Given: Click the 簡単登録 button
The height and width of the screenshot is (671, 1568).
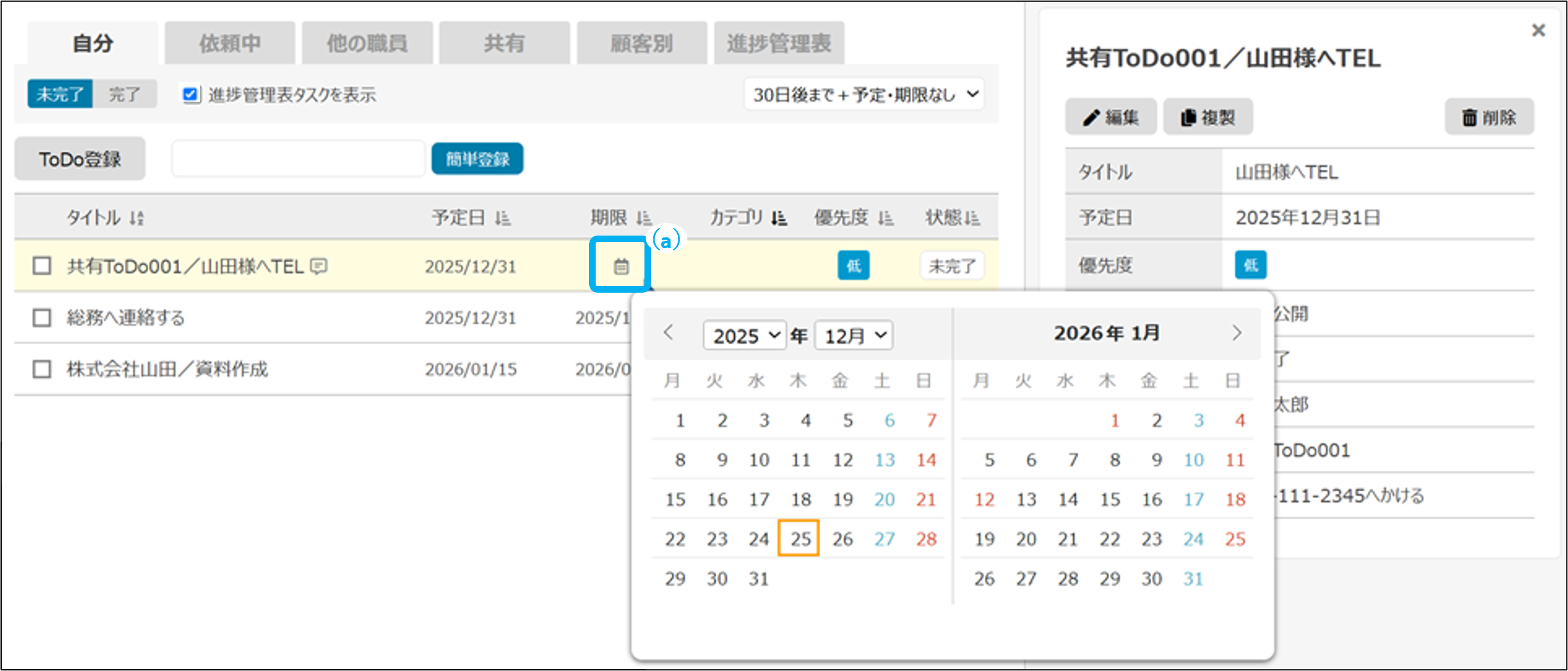Looking at the screenshot, I should tap(477, 159).
